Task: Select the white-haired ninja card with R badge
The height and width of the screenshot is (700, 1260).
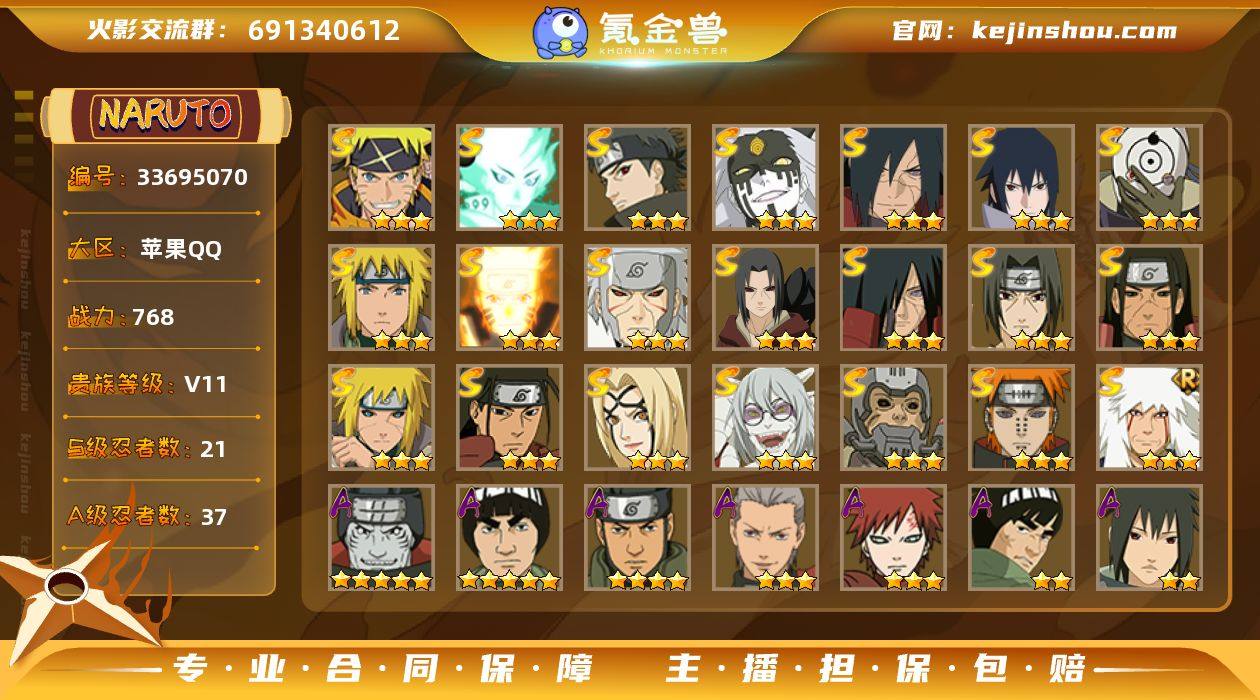Action: click(1149, 418)
